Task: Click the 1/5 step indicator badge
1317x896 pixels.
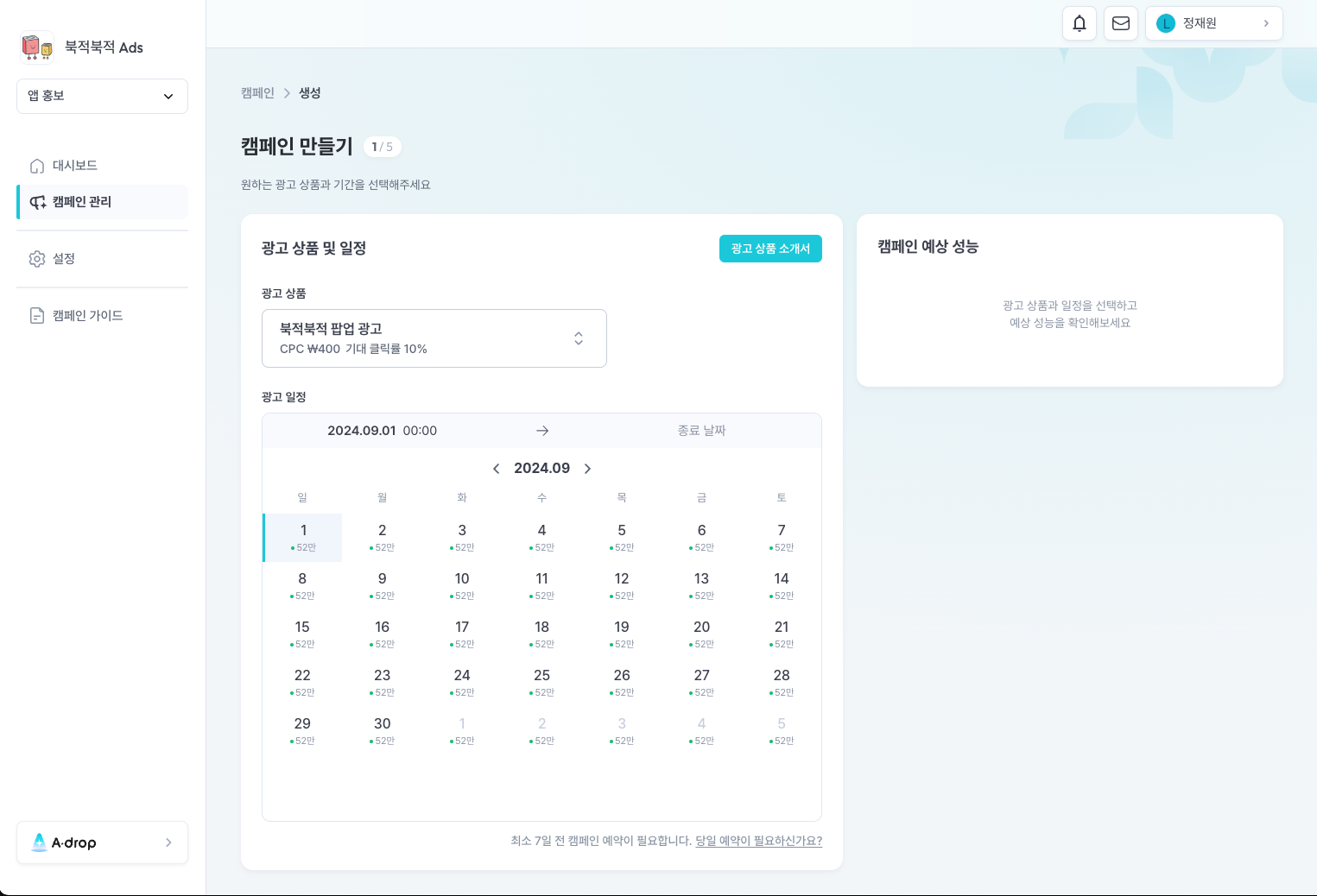Action: pyautogui.click(x=383, y=147)
